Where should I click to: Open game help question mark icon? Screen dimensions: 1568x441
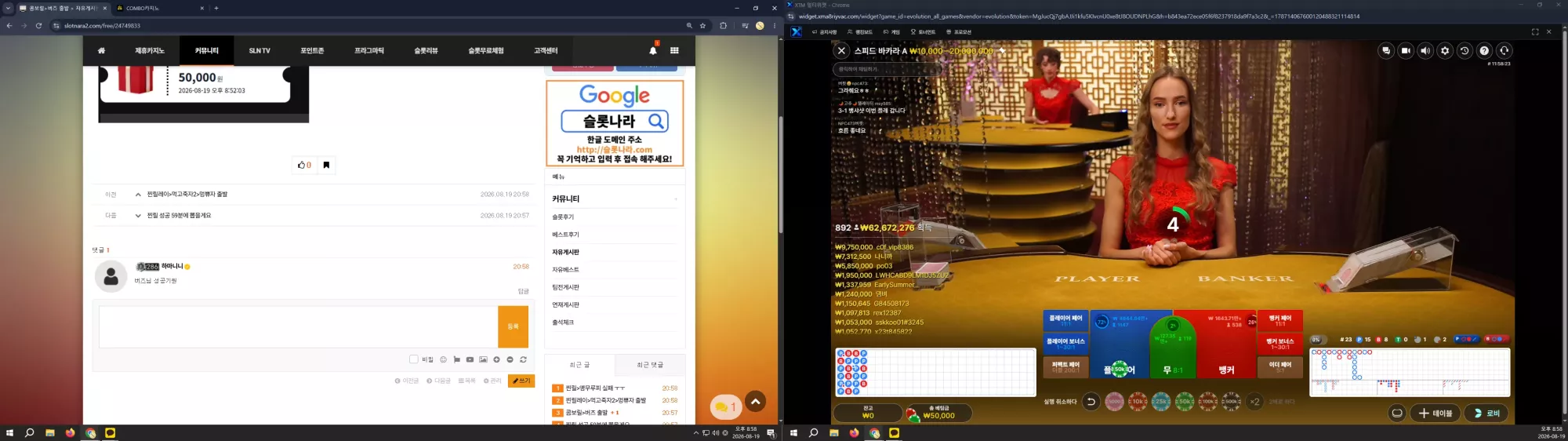1484,50
